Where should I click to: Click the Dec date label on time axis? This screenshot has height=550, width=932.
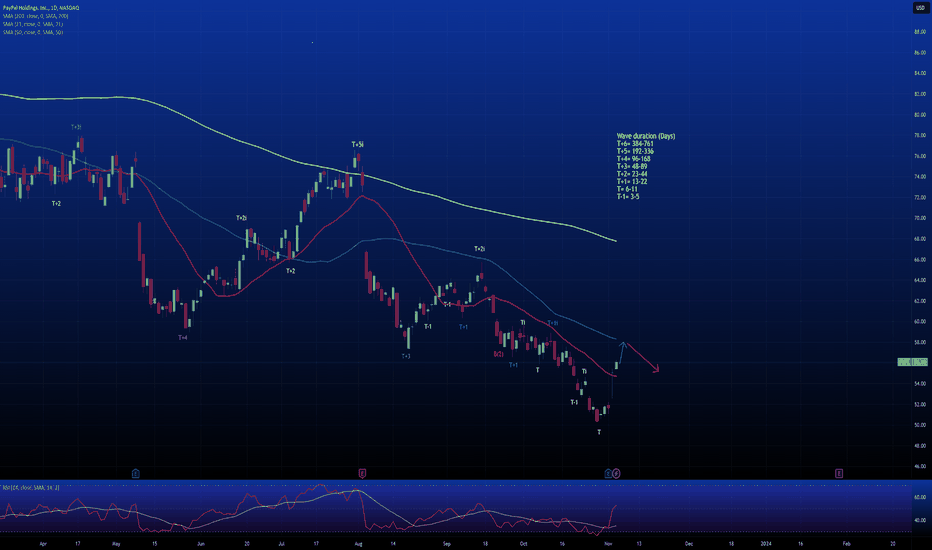click(x=688, y=544)
